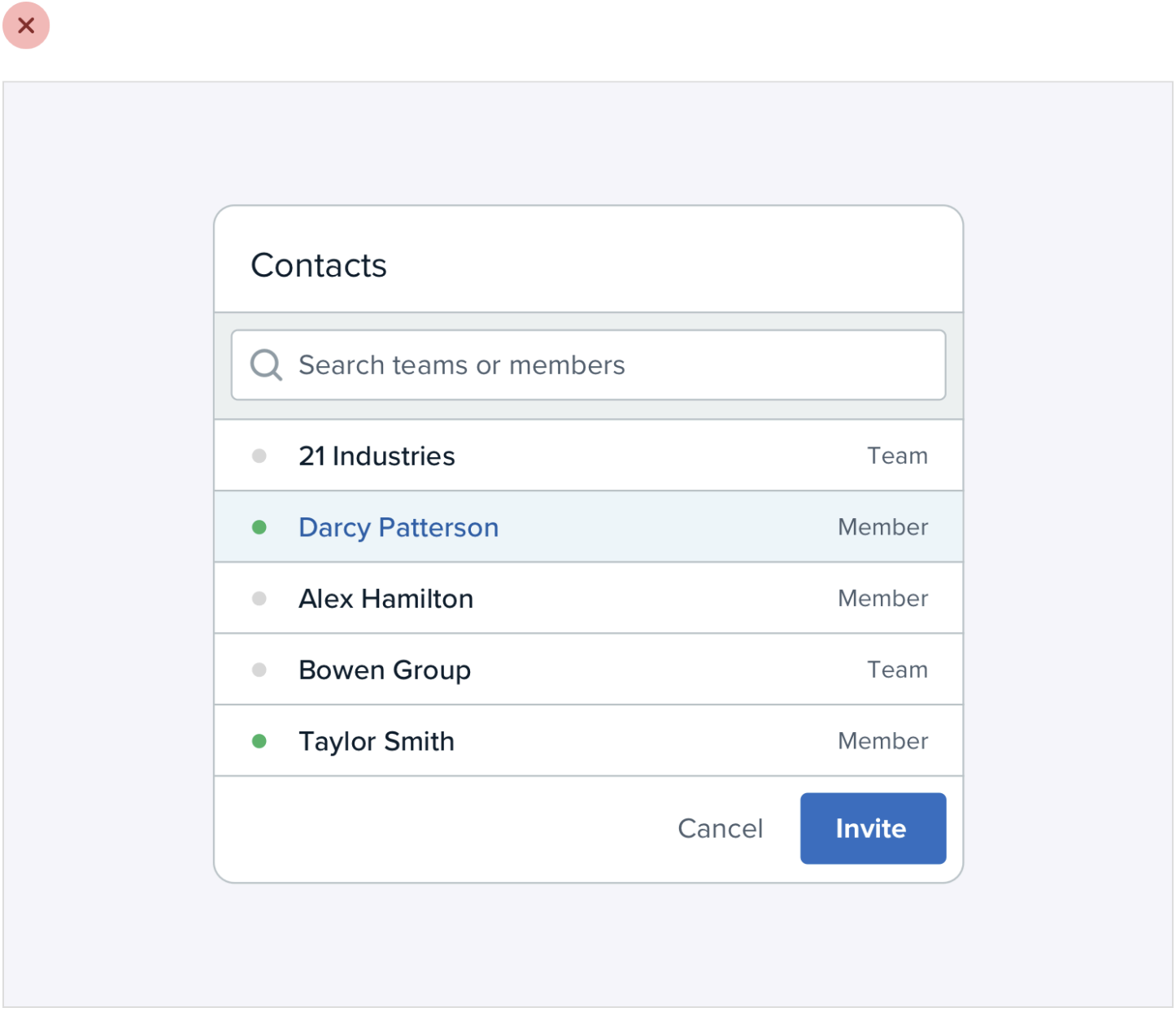This screenshot has height=1012, width=1176.
Task: Select the 21 Industries team
Action: coord(377,456)
